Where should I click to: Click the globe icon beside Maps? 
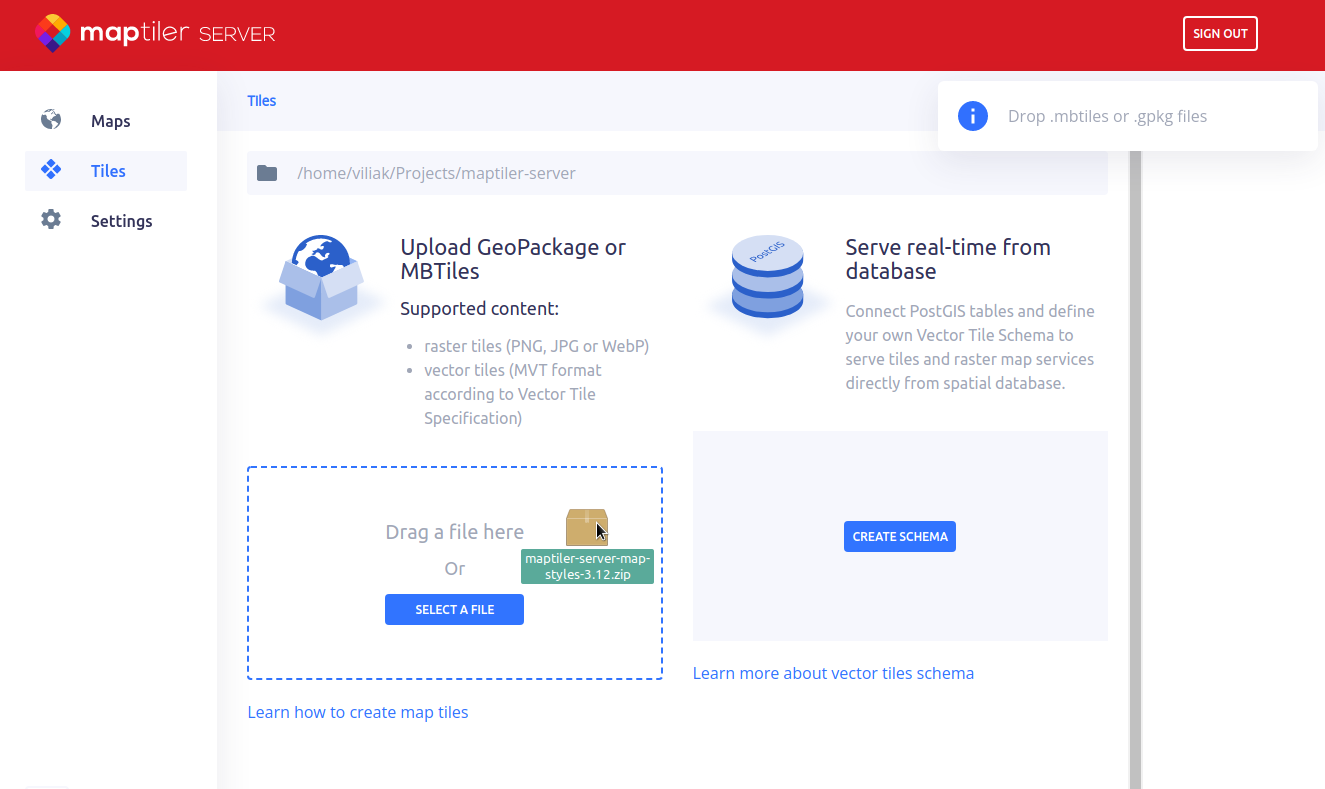pyautogui.click(x=51, y=120)
